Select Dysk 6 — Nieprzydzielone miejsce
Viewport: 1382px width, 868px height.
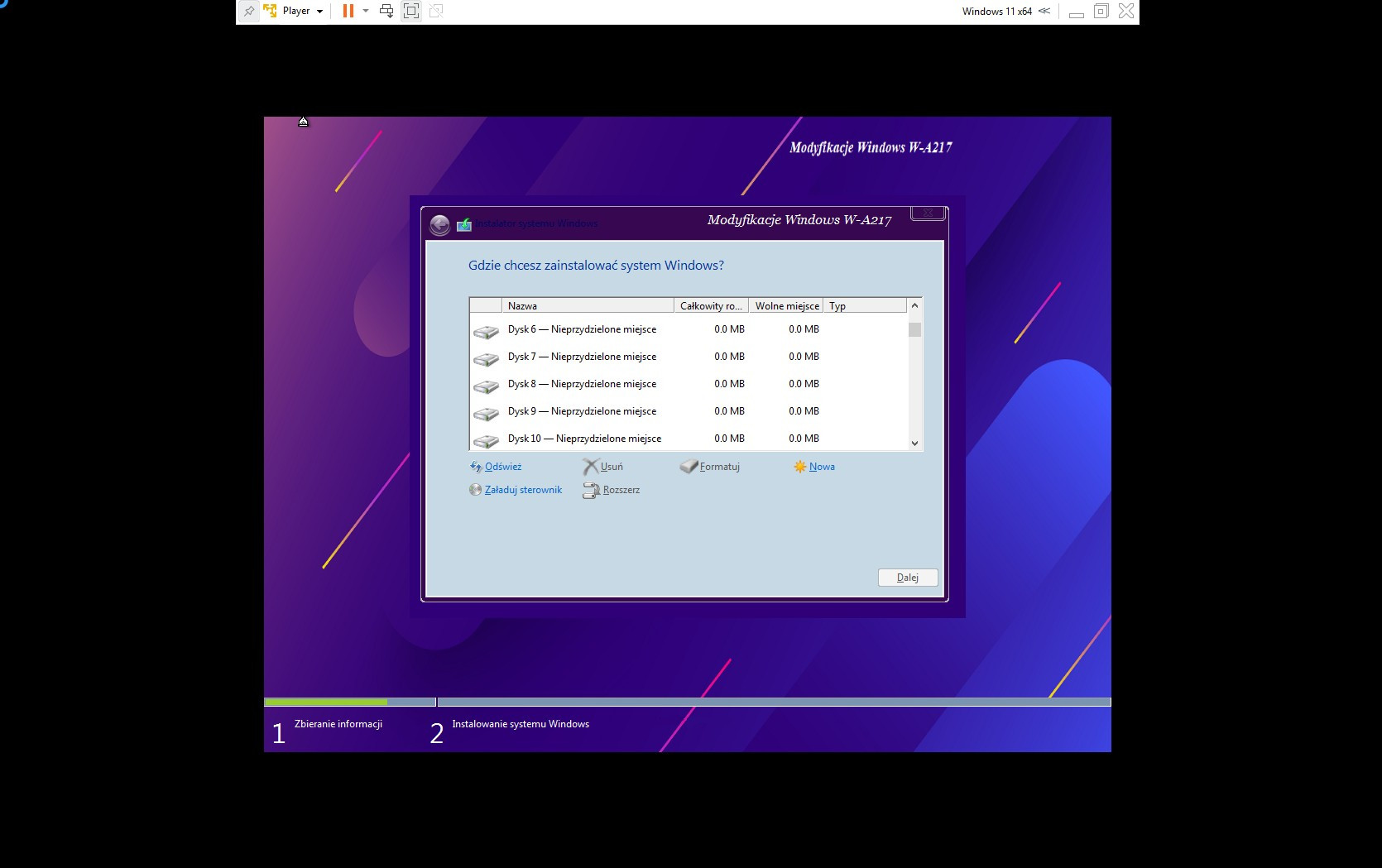point(688,329)
